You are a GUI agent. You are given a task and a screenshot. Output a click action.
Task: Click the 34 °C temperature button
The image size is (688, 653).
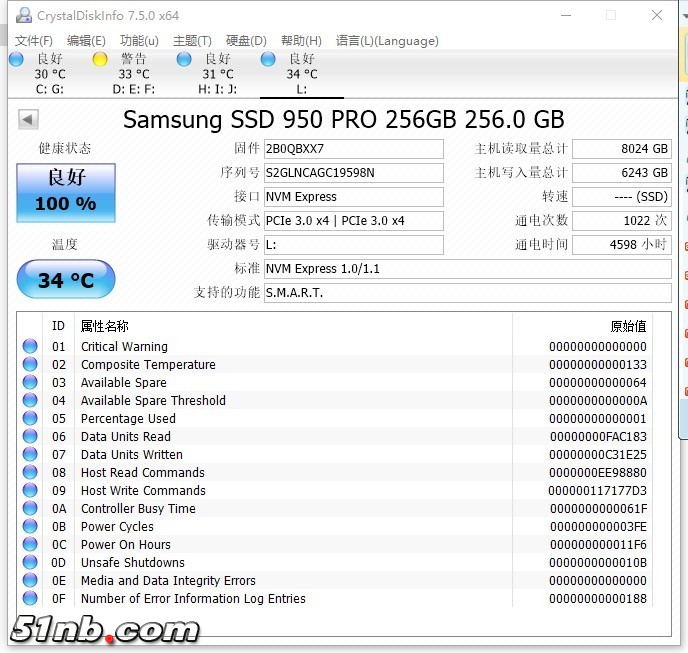pos(66,280)
